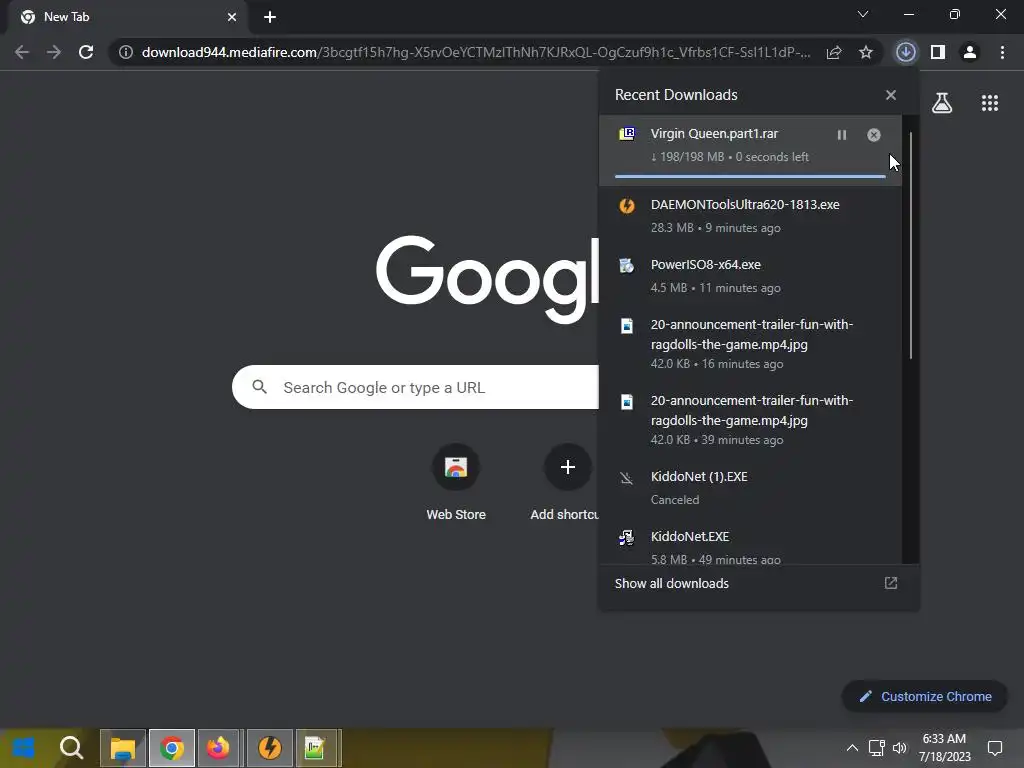Open the ragdolls jpg downloaded 16 minutes ago
The image size is (1024, 768).
click(x=750, y=344)
